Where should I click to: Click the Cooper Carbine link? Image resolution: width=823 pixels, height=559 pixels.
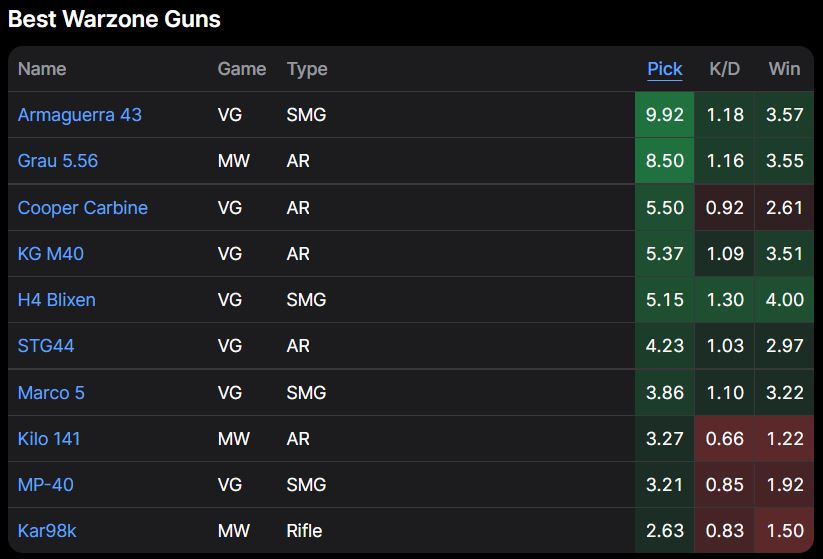click(x=82, y=208)
